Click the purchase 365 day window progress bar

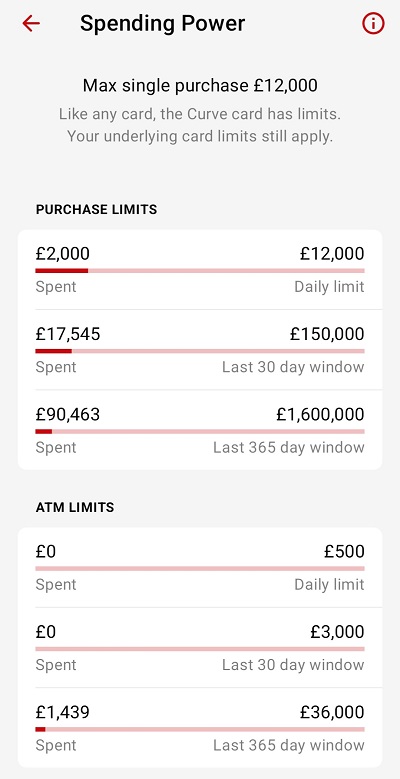click(200, 432)
